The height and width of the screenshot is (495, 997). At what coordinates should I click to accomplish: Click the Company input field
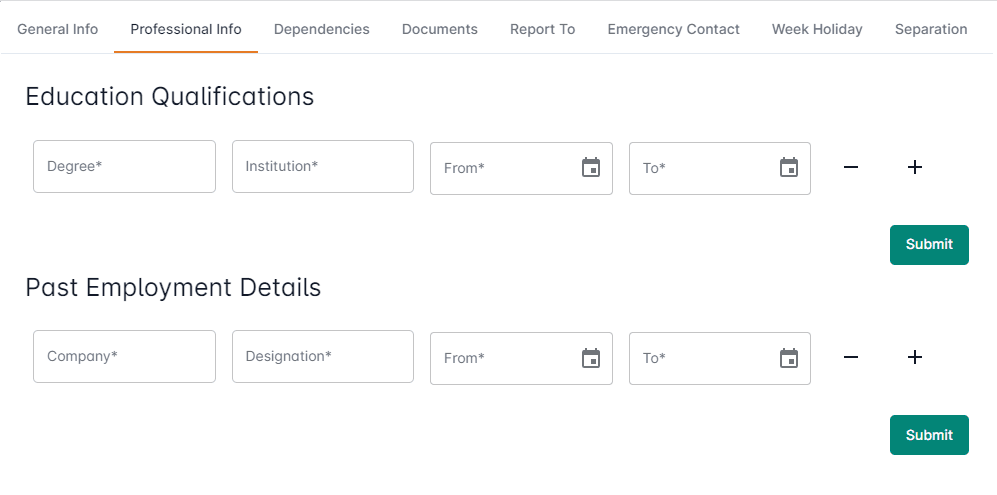[124, 357]
